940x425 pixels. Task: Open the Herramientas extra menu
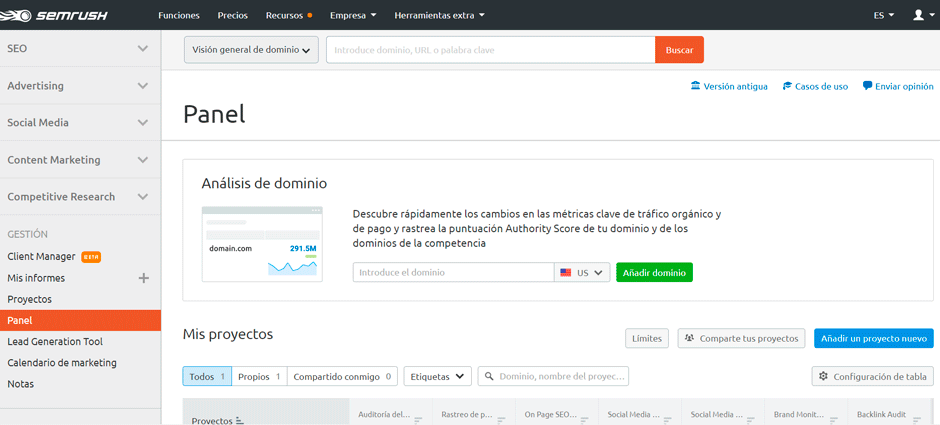tap(439, 16)
